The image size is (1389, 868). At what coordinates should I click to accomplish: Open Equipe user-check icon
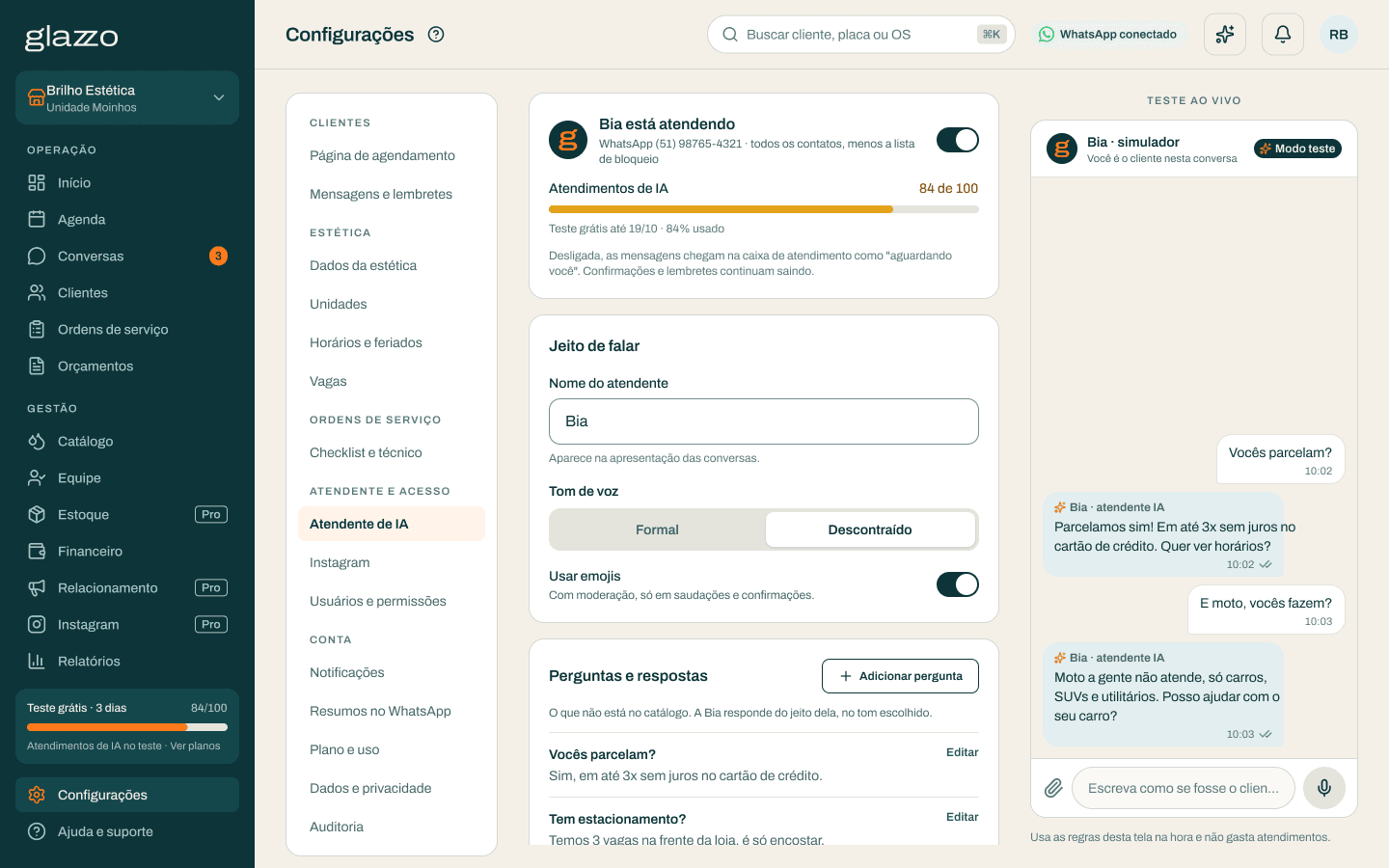[37, 477]
